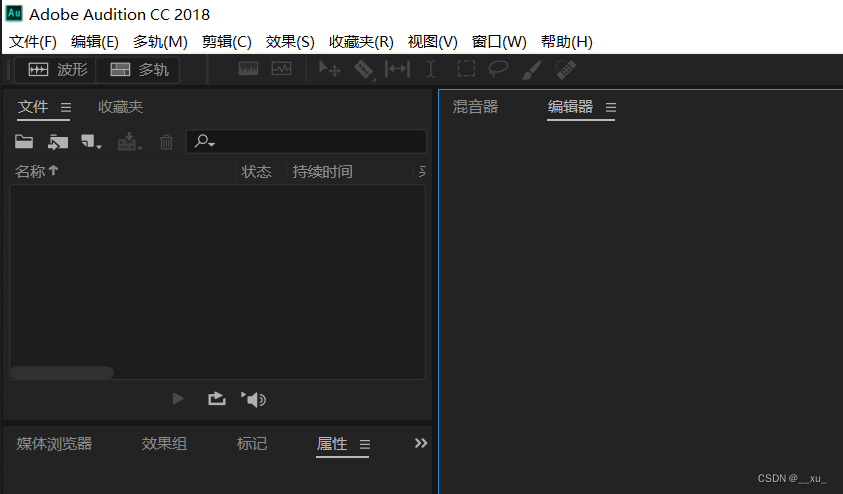This screenshot has height=494, width=843.
Task: Select the Move tool
Action: pyautogui.click(x=329, y=69)
